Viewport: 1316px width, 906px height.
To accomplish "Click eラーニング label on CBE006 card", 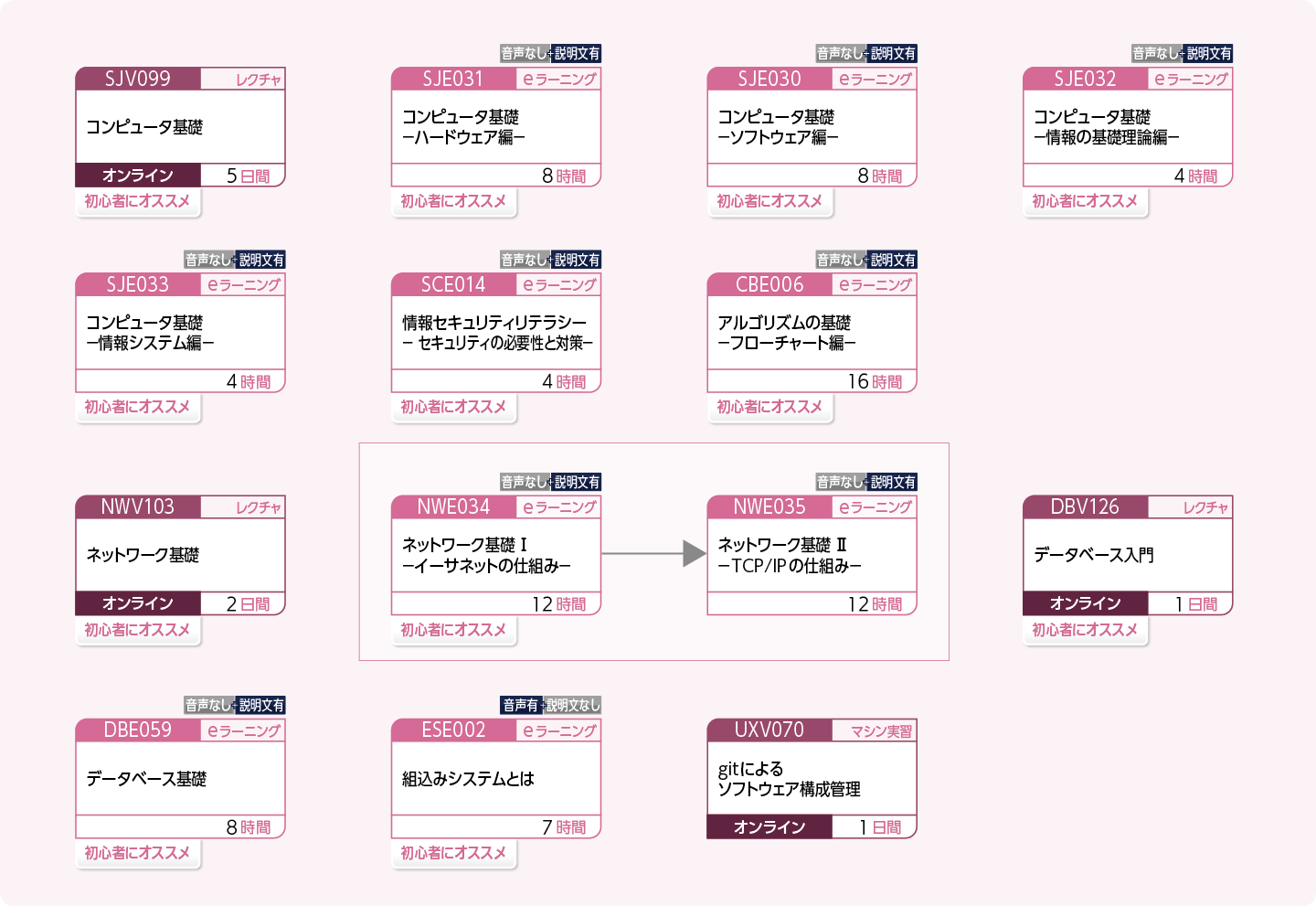I will point(876,285).
